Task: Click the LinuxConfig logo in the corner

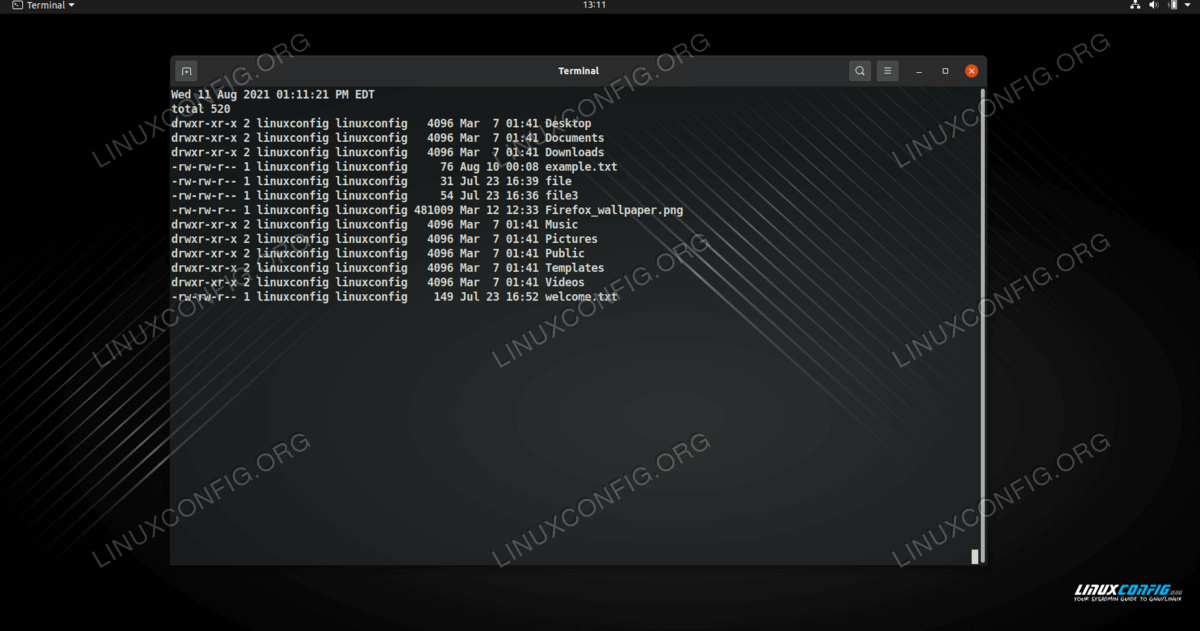Action: [1123, 594]
